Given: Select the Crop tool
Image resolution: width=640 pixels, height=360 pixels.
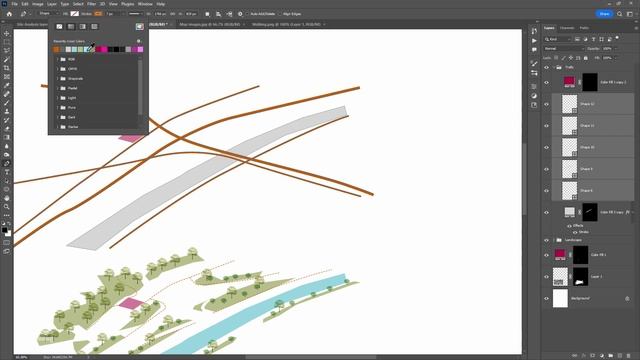Looking at the screenshot, I should pyautogui.click(x=7, y=68).
